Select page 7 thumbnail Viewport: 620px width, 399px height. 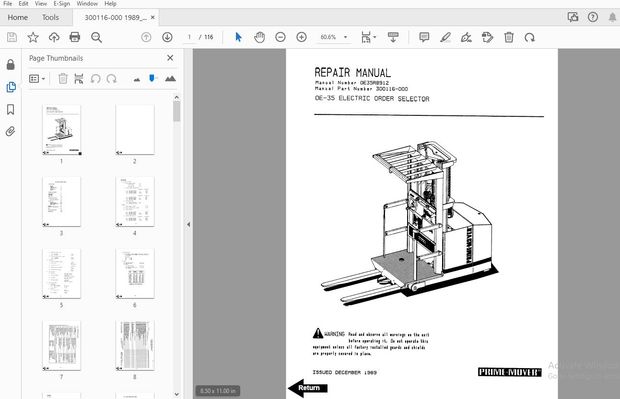click(x=61, y=346)
